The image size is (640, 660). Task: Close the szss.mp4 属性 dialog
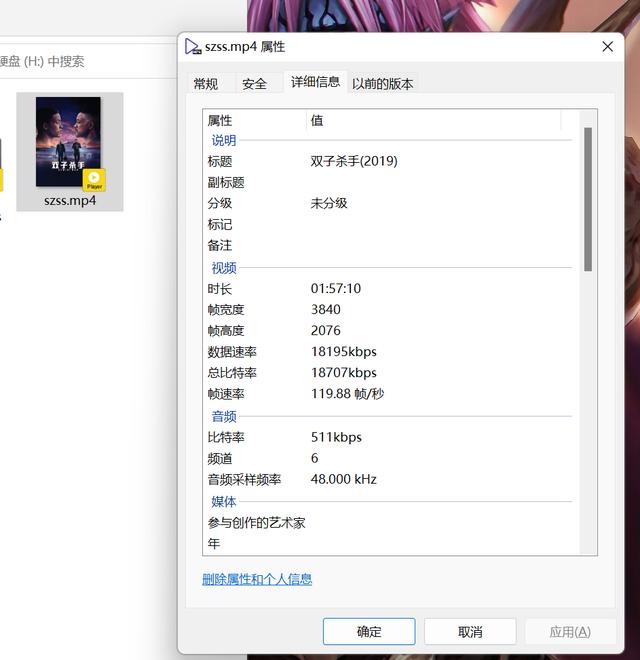pyautogui.click(x=608, y=46)
